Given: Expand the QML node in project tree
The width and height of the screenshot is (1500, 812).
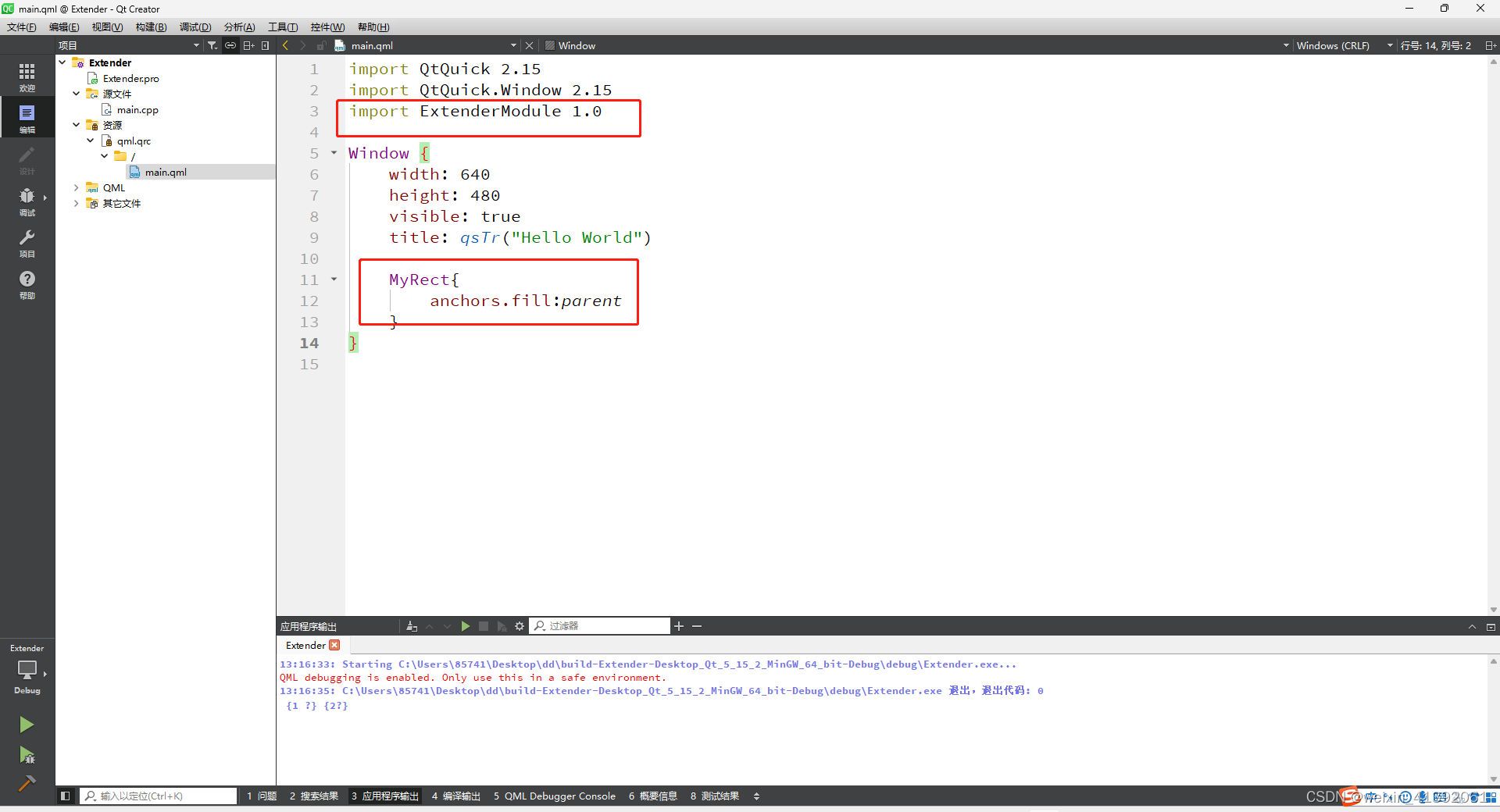Looking at the screenshot, I should [x=76, y=187].
